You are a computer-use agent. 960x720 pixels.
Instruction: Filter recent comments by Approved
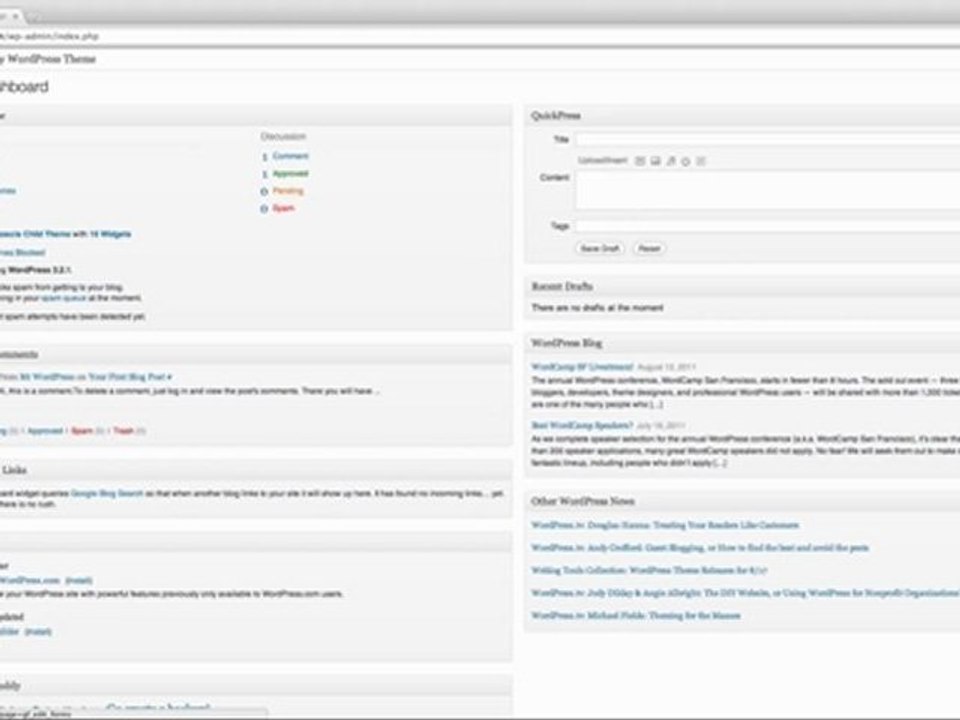45,431
